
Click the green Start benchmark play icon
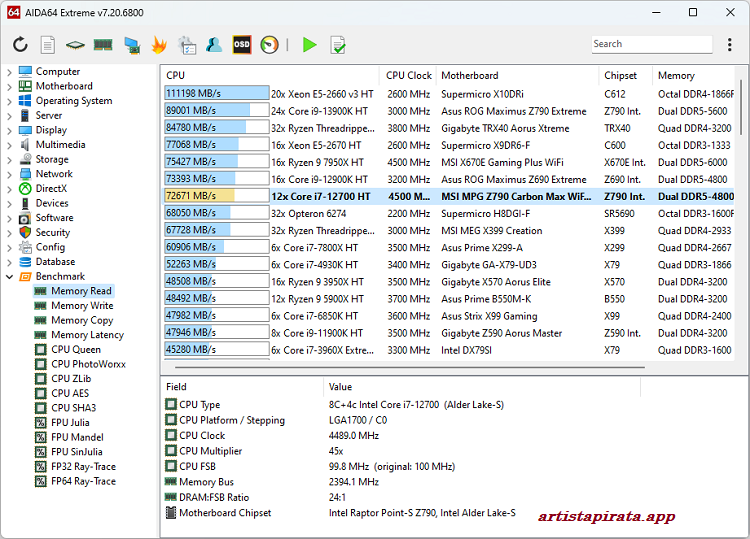tap(310, 44)
